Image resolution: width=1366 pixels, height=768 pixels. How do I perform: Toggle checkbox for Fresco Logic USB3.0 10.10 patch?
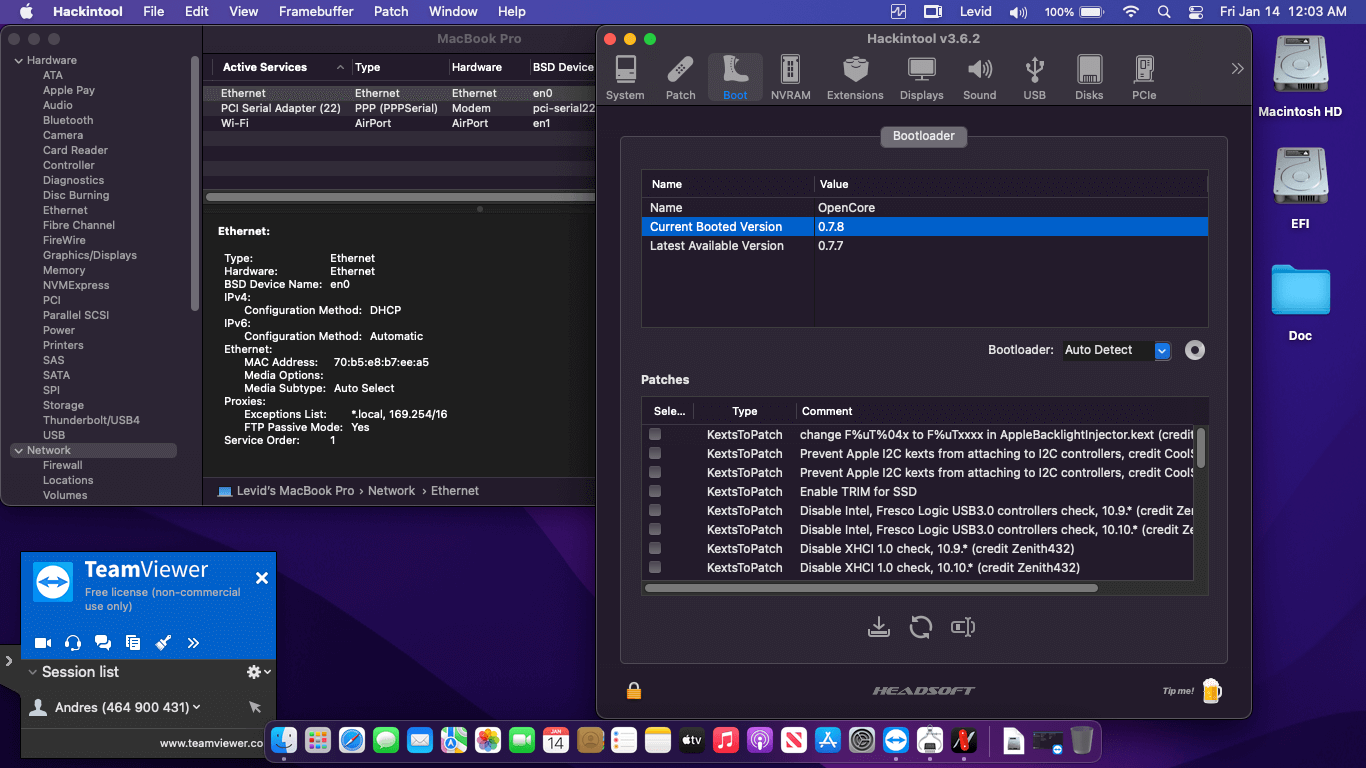(x=655, y=529)
